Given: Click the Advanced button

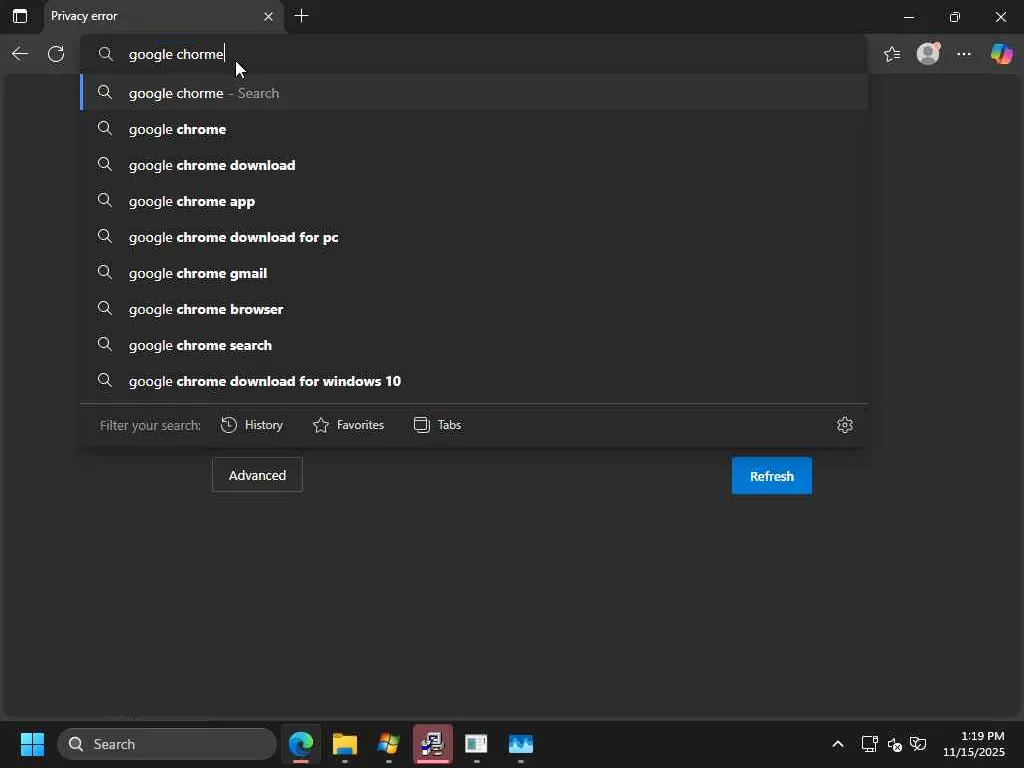Looking at the screenshot, I should 257,475.
